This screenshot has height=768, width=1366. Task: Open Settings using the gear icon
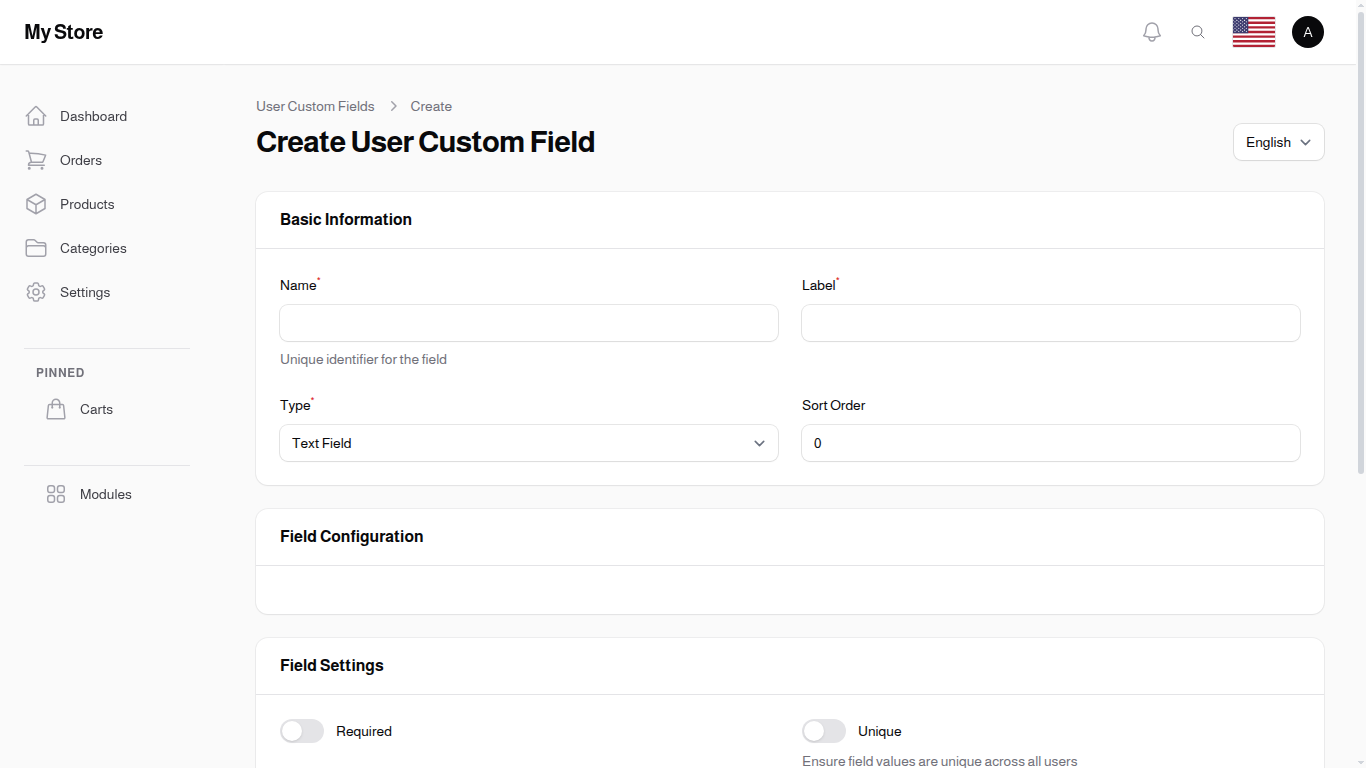(36, 292)
